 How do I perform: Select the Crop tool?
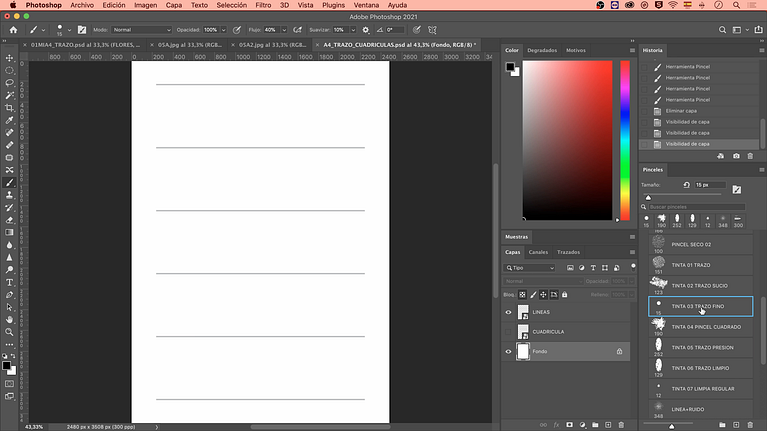point(9,108)
